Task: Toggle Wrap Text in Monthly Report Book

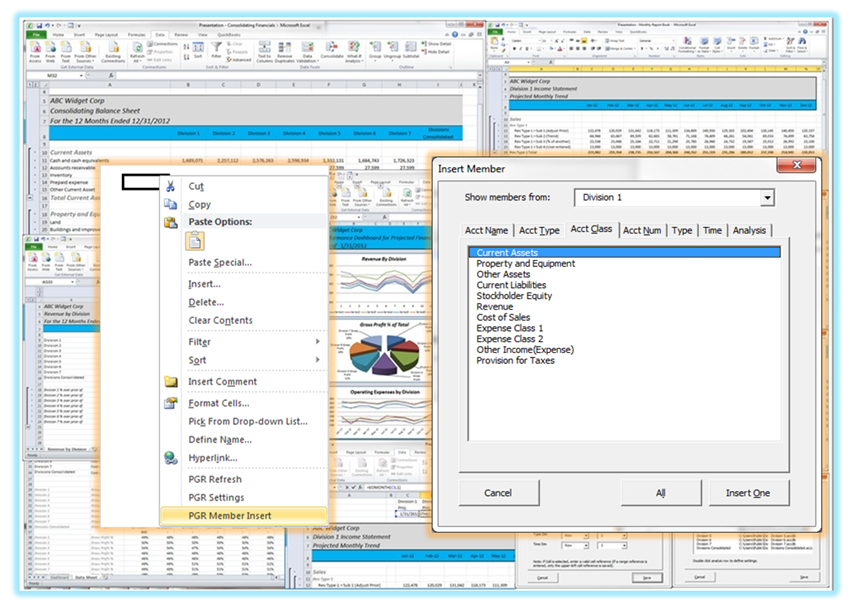Action: (615, 41)
